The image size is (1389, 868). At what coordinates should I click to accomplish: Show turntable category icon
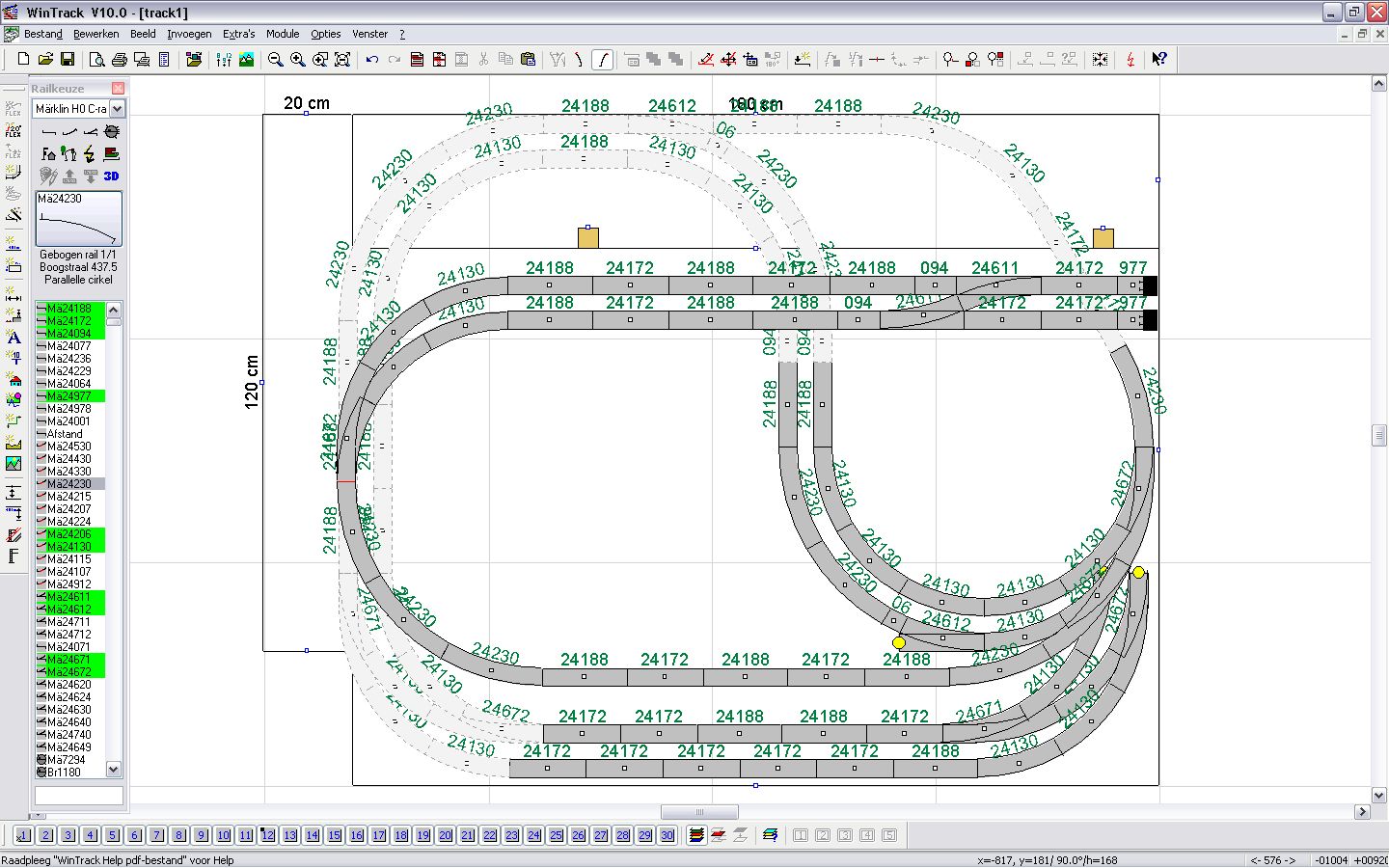click(112, 131)
